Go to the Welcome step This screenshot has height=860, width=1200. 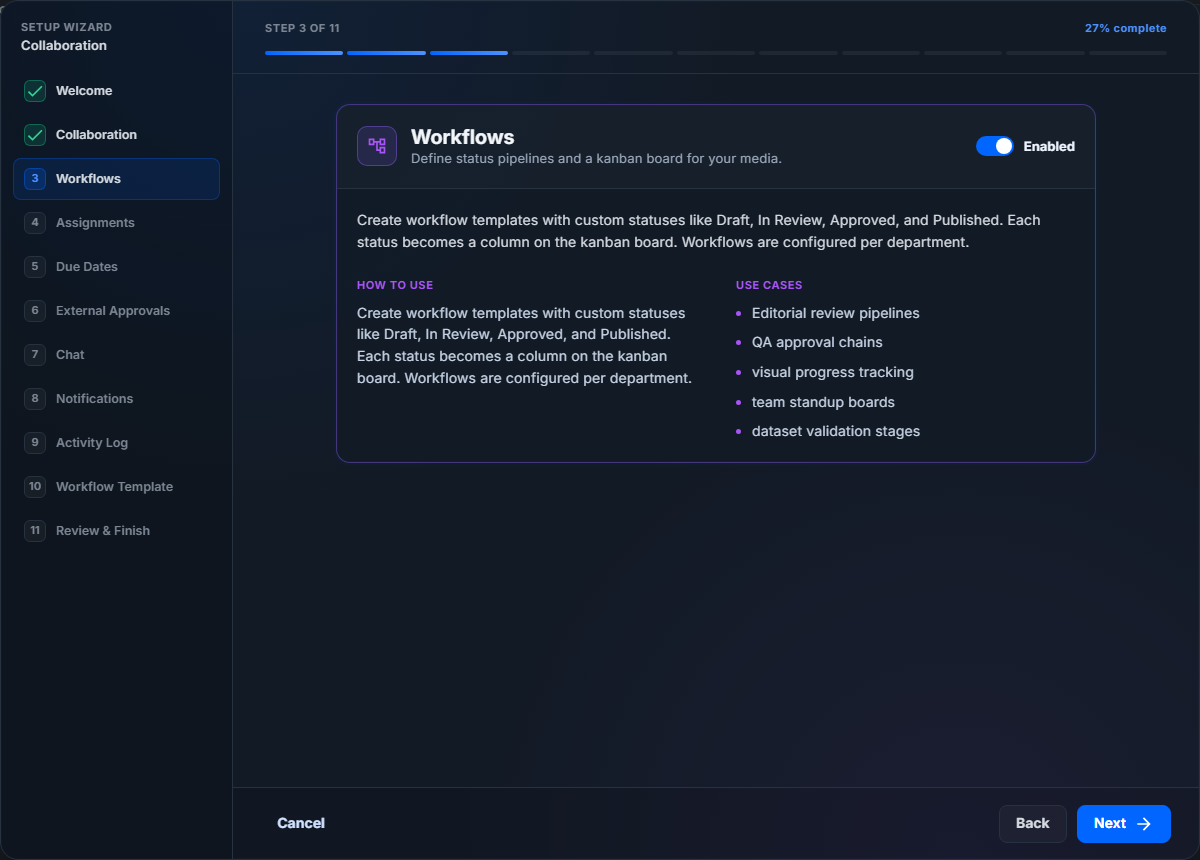pos(116,91)
